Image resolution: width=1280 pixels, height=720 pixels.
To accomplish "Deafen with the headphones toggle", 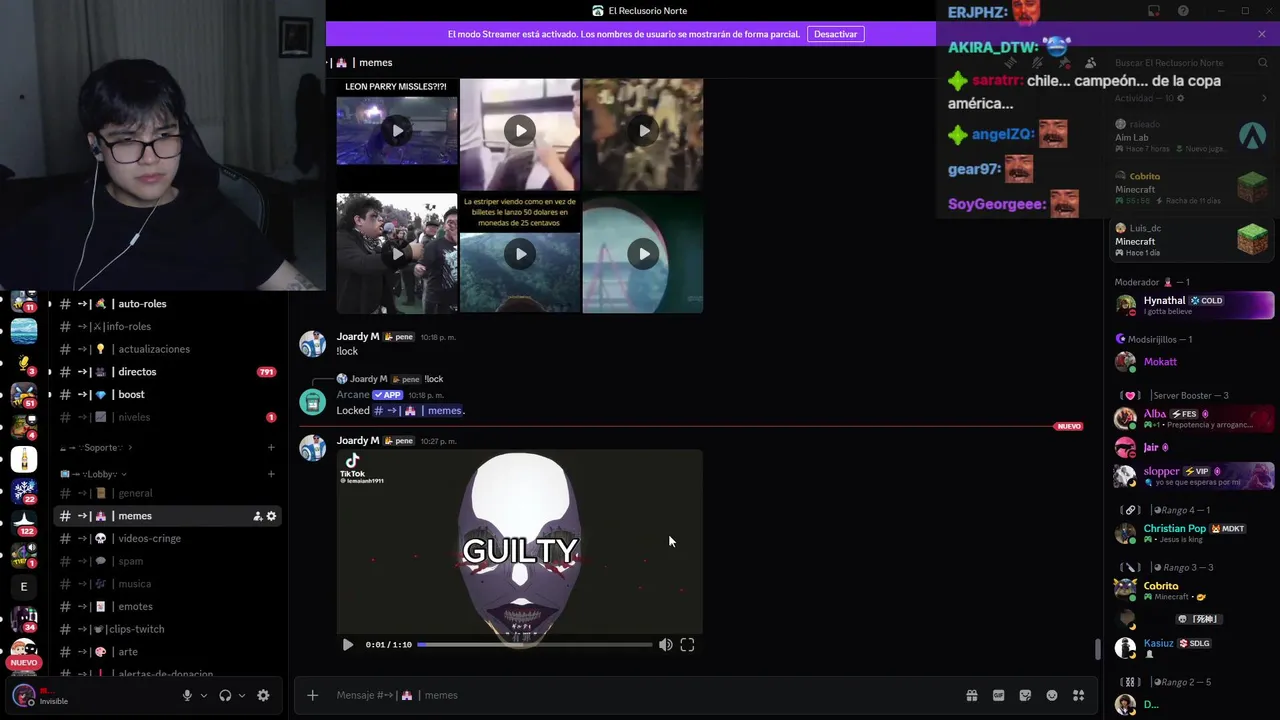I will 225,695.
